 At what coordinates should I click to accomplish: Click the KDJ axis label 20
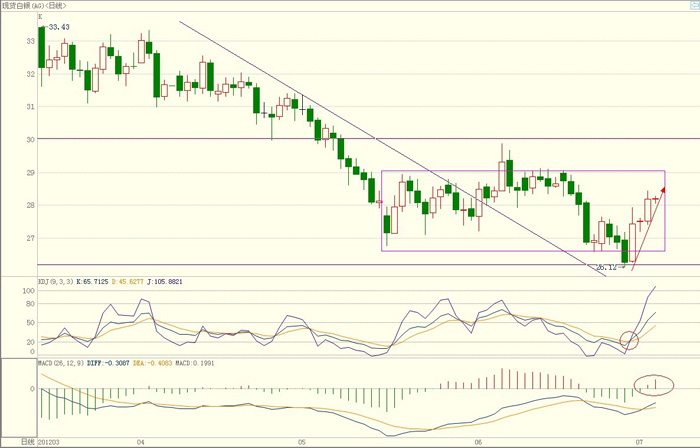point(30,342)
